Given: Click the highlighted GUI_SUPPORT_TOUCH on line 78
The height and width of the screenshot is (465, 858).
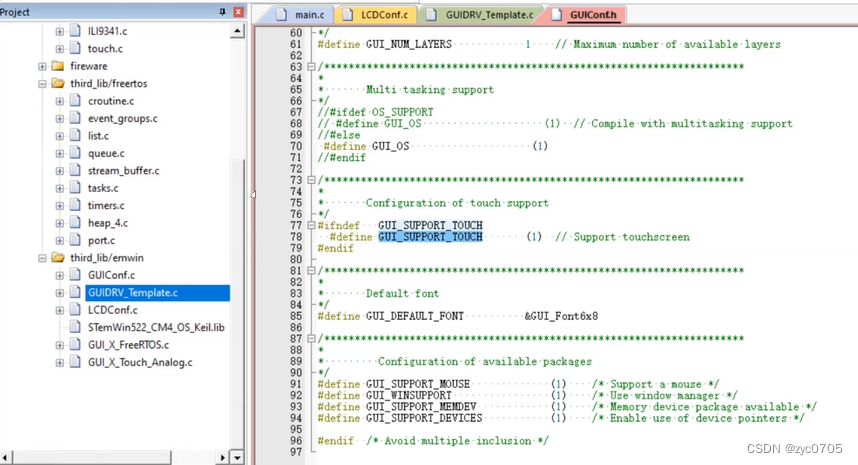Looking at the screenshot, I should [x=430, y=237].
